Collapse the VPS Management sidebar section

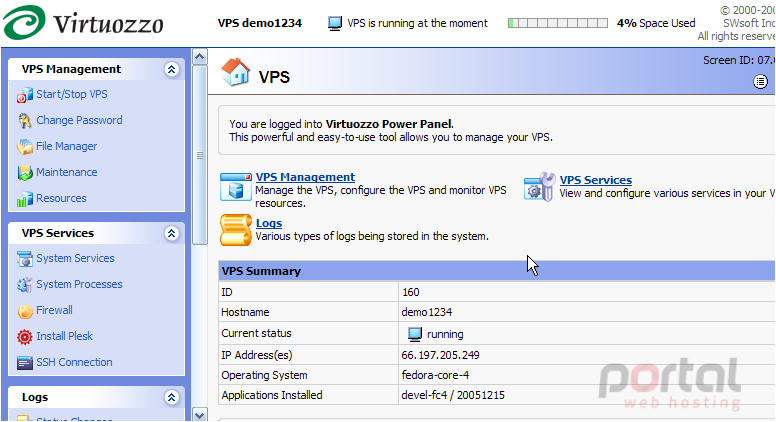pyautogui.click(x=171, y=69)
